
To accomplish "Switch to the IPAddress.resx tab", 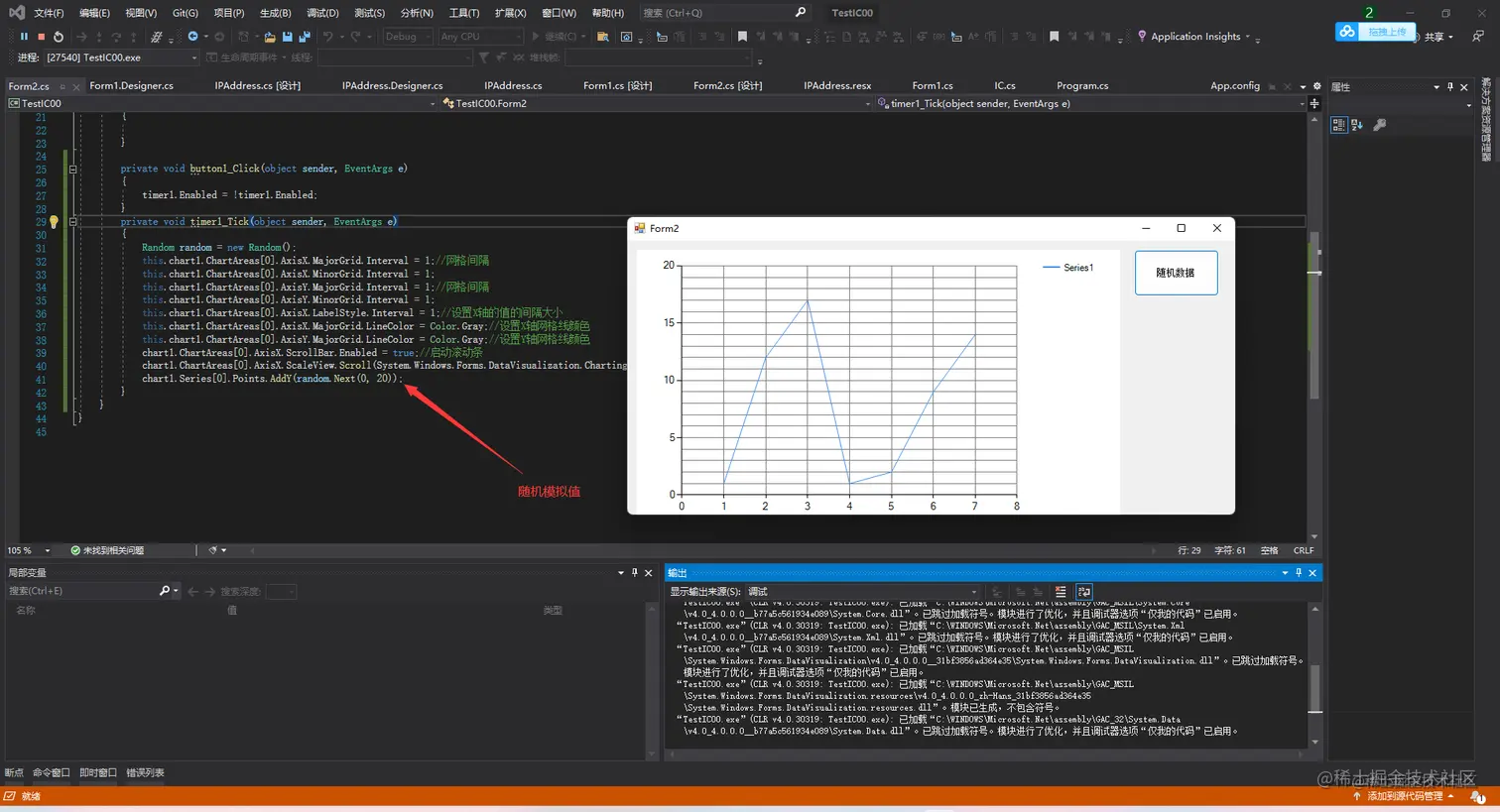I will tap(837, 86).
